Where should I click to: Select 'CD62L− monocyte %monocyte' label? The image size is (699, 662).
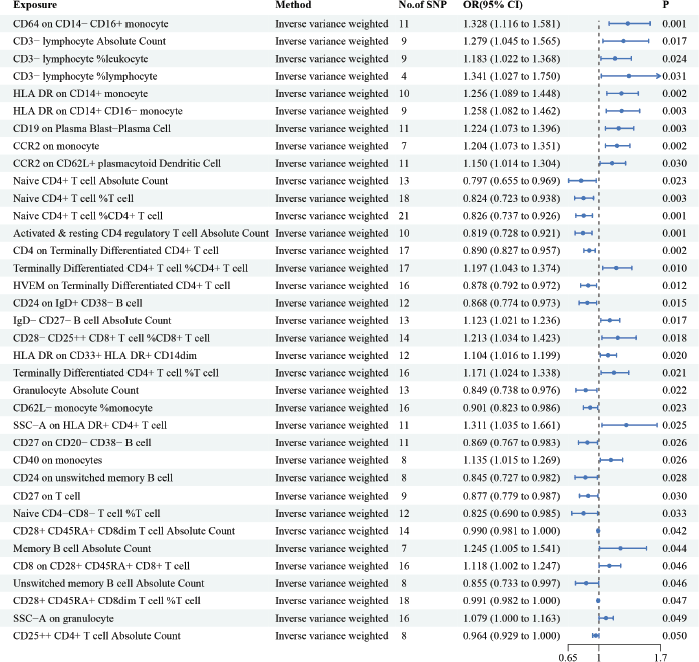pyautogui.click(x=82, y=408)
